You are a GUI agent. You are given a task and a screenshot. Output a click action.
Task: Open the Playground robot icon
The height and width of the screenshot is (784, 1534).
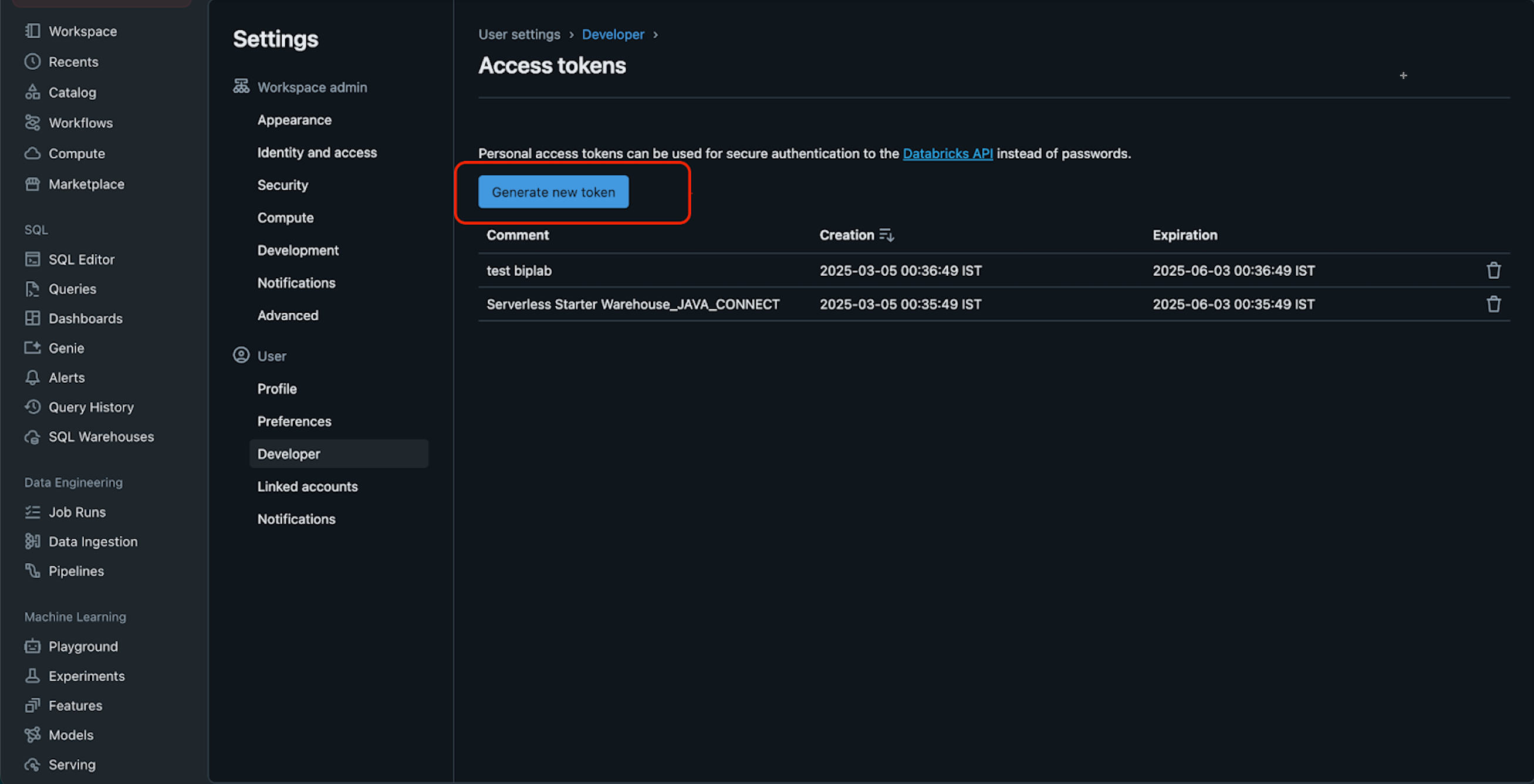(x=32, y=647)
